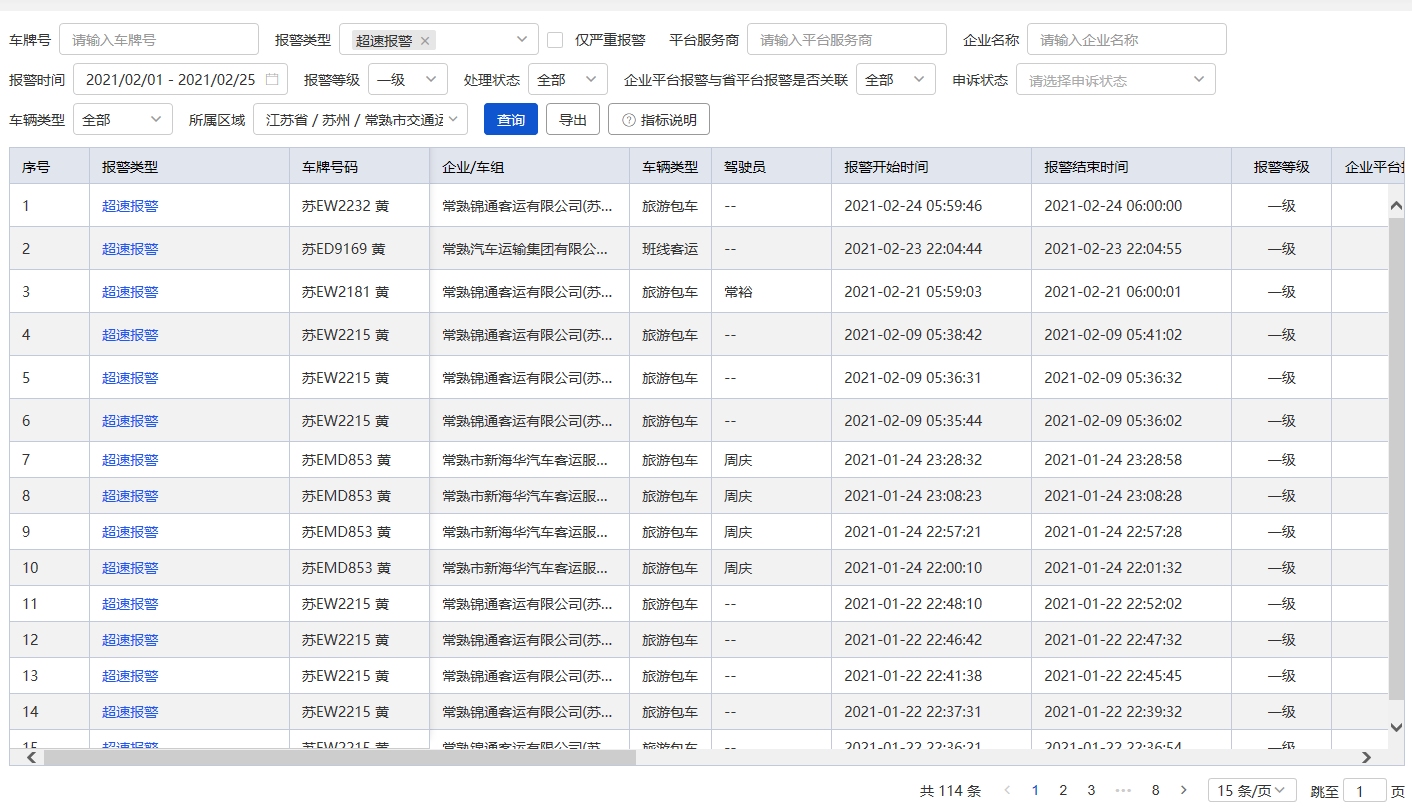Focus the 车牌号 input field

[x=159, y=40]
